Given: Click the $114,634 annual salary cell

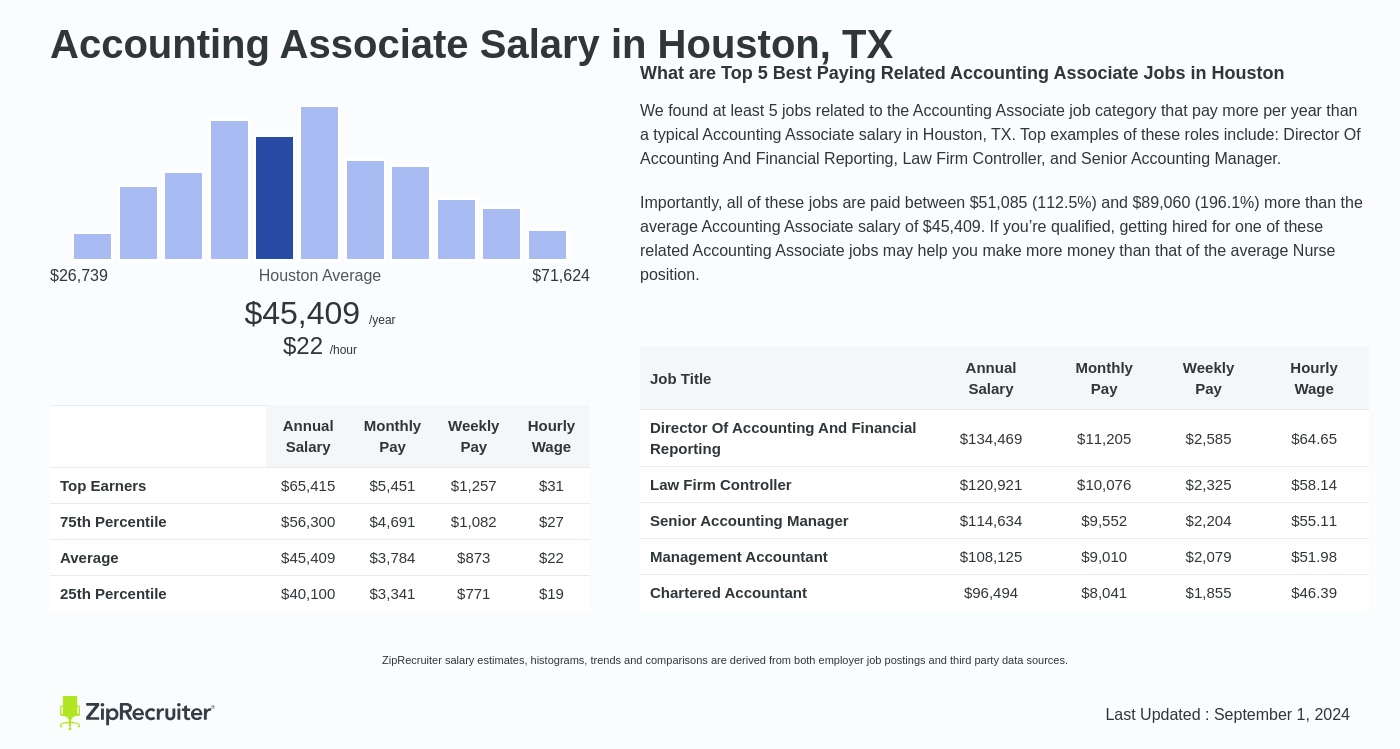Looking at the screenshot, I should [991, 521].
